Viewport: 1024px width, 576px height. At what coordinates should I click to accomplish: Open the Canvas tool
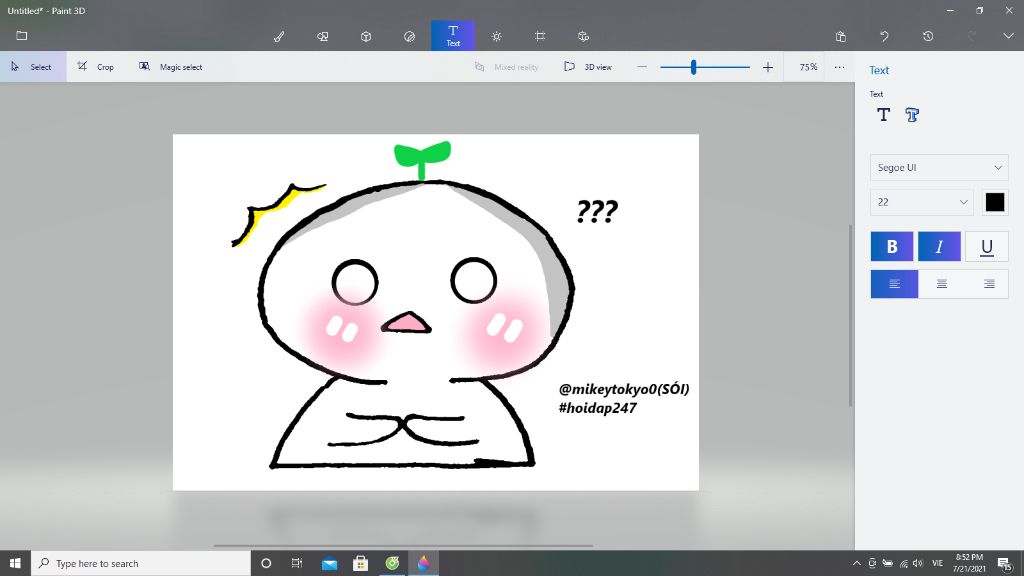(540, 37)
